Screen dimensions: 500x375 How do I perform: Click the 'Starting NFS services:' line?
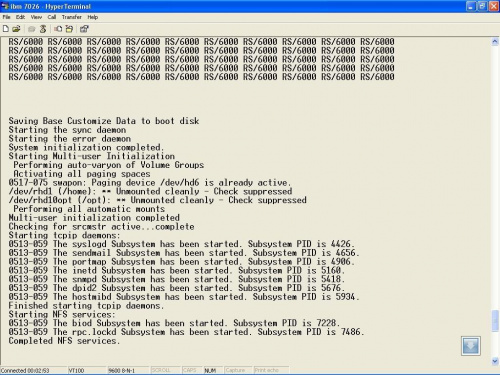click(62, 314)
